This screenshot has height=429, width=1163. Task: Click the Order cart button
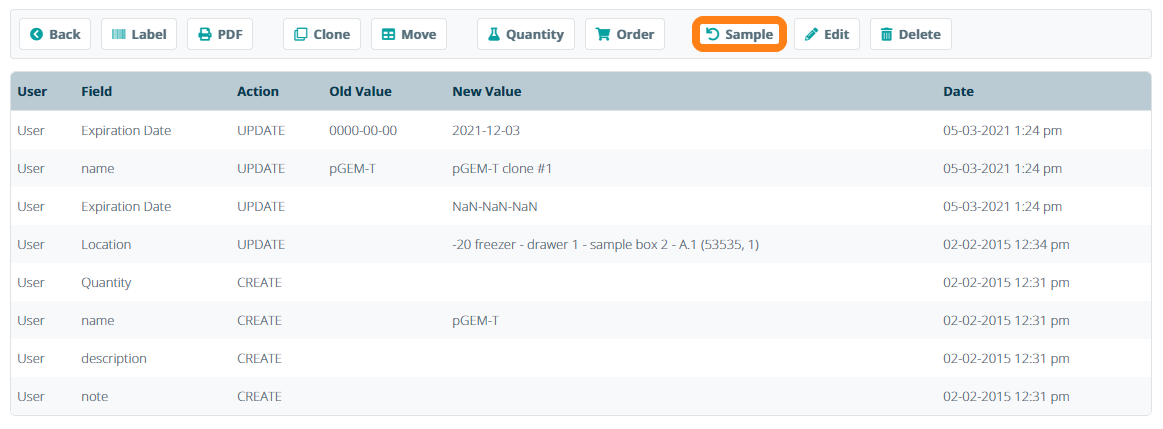(624, 34)
